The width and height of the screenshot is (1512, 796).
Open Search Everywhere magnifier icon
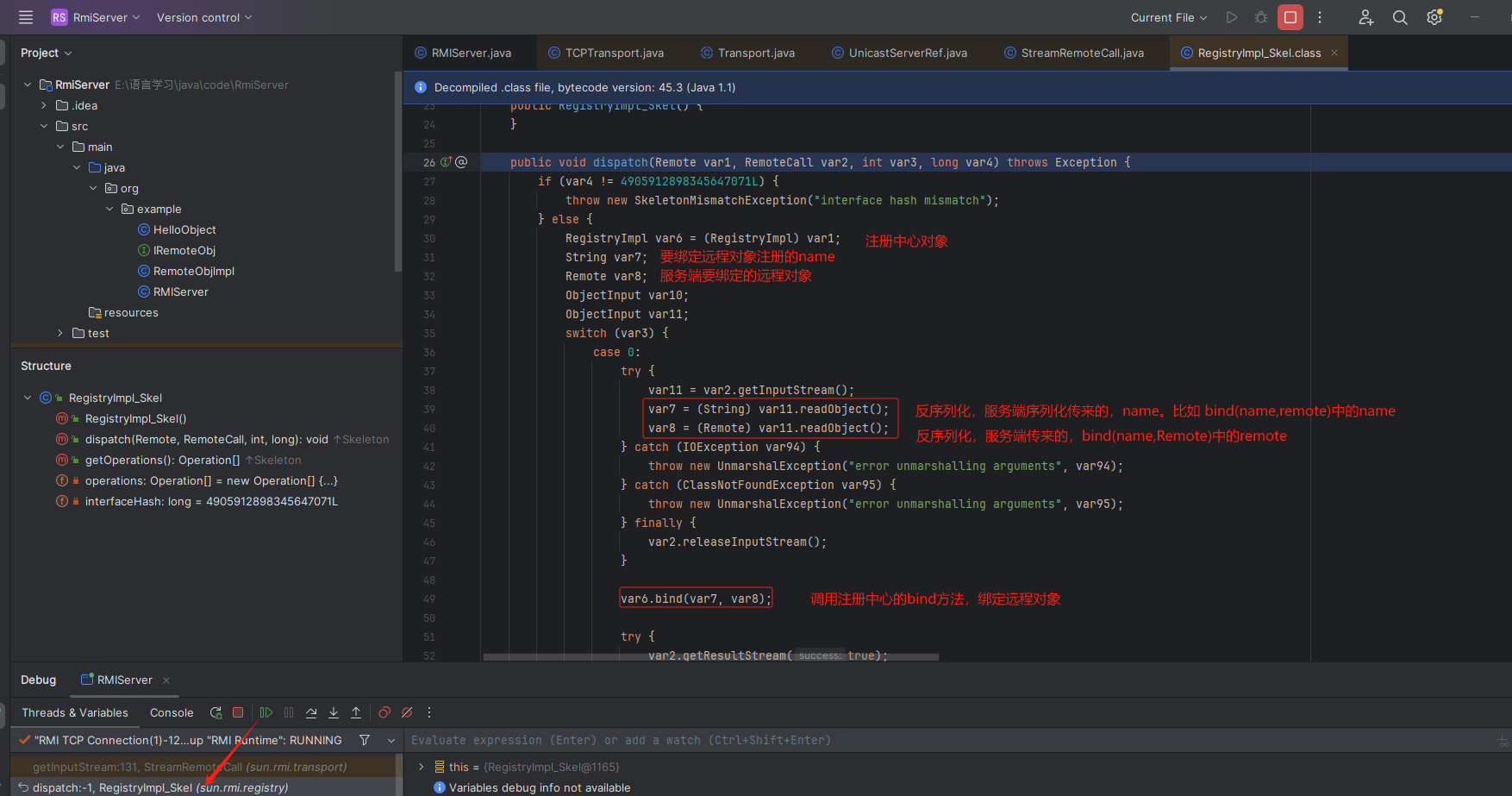coord(1400,17)
